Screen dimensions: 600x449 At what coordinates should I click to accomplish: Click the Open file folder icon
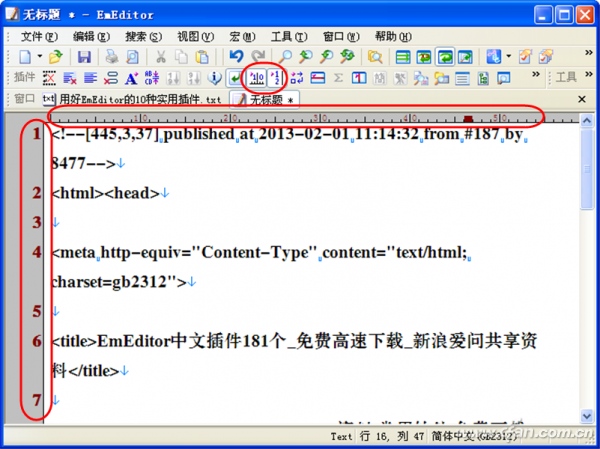click(x=55, y=57)
